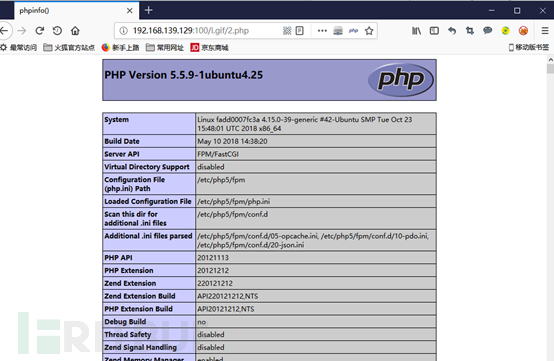Open the history clock icon in toolbar

coord(57,31)
